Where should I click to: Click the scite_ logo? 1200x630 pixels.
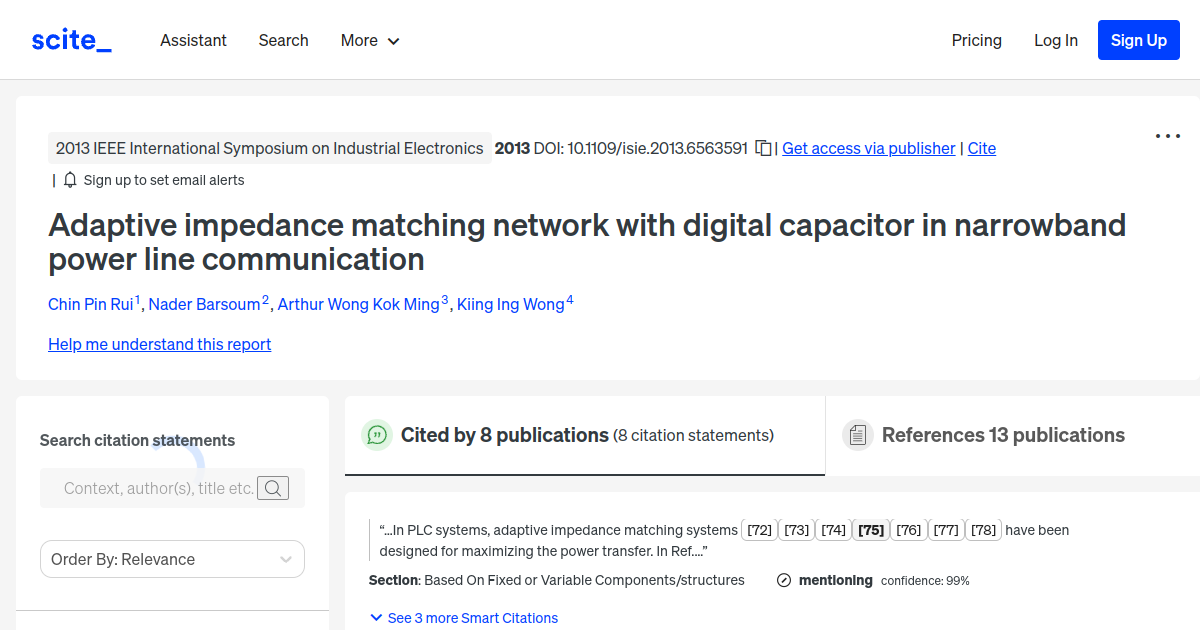[71, 39]
